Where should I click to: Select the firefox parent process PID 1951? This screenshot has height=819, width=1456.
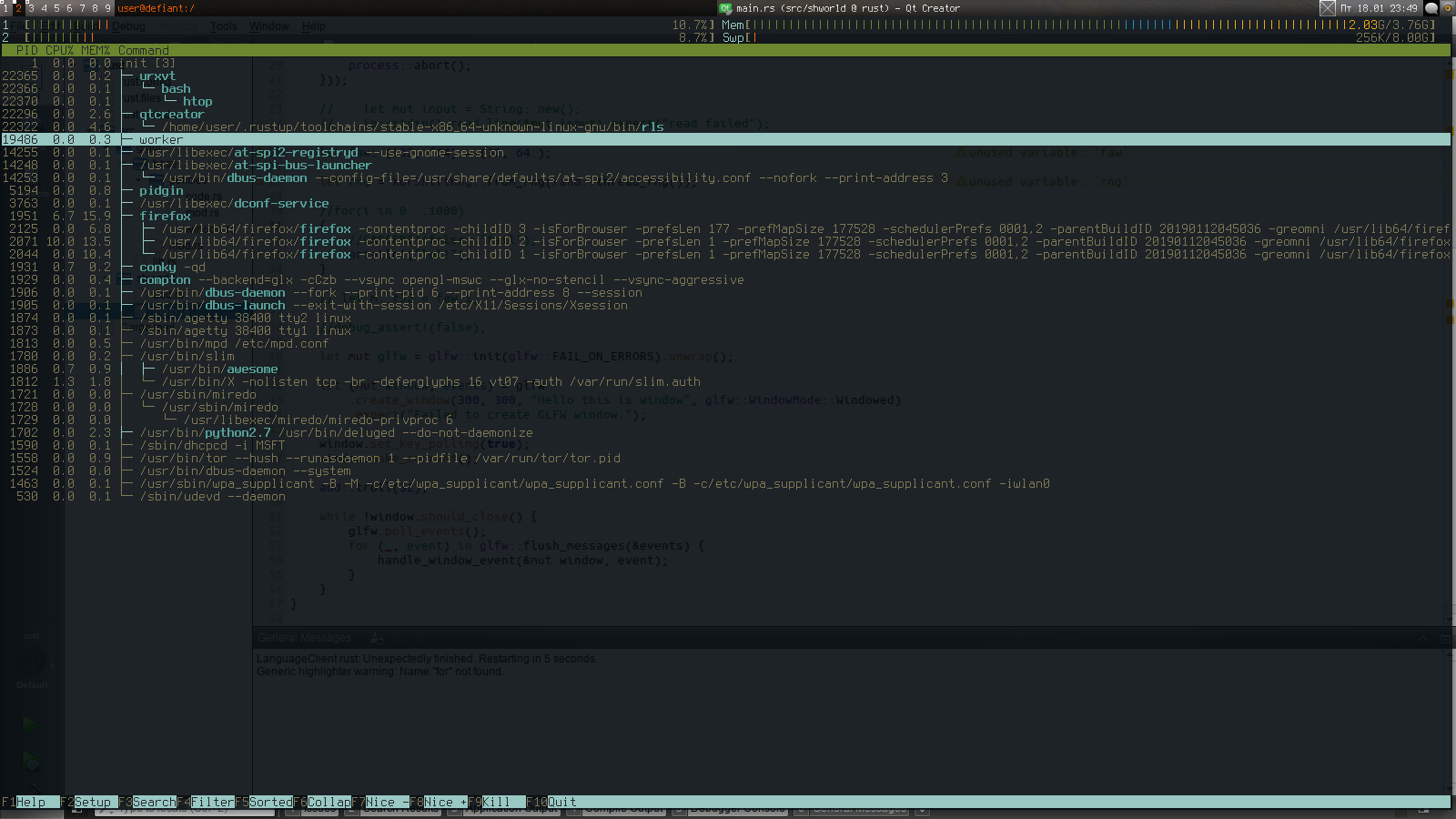725,216
